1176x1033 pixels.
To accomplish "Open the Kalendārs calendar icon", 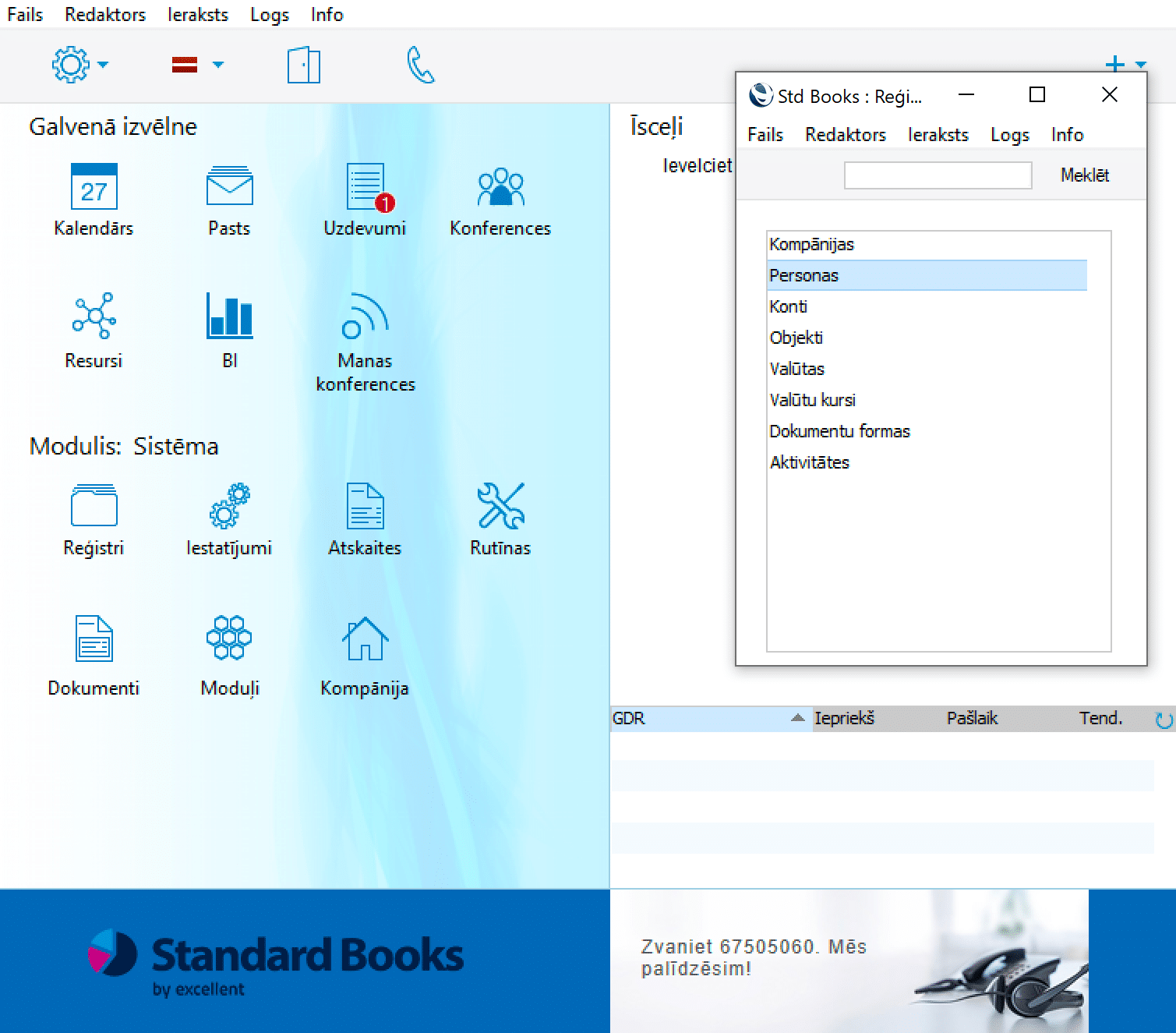I will click(94, 187).
